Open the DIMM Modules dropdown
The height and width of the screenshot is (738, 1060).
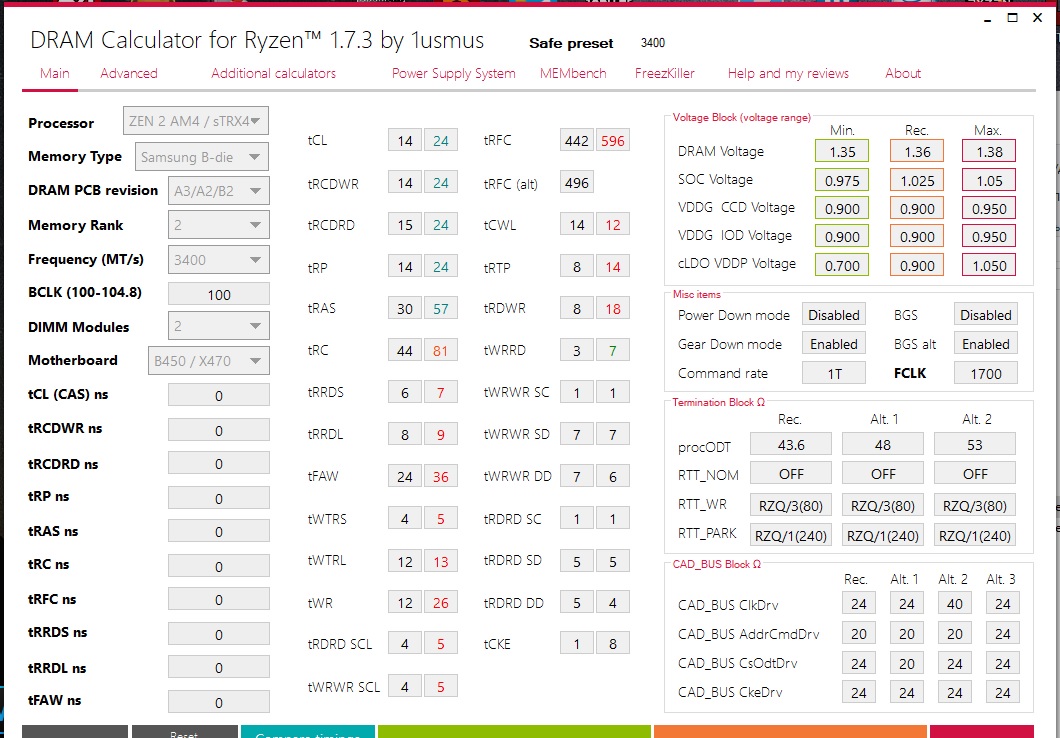tap(218, 326)
